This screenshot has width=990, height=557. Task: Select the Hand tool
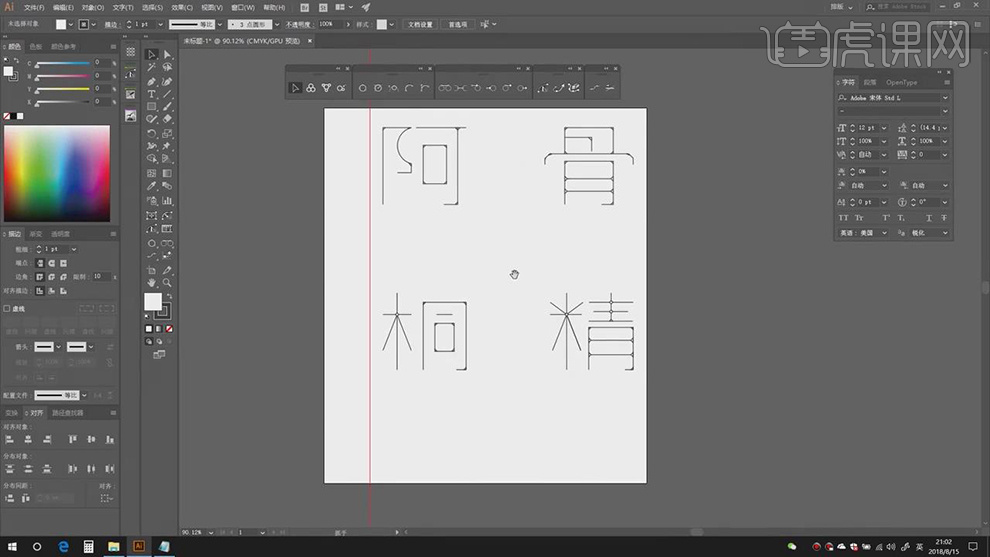point(151,283)
